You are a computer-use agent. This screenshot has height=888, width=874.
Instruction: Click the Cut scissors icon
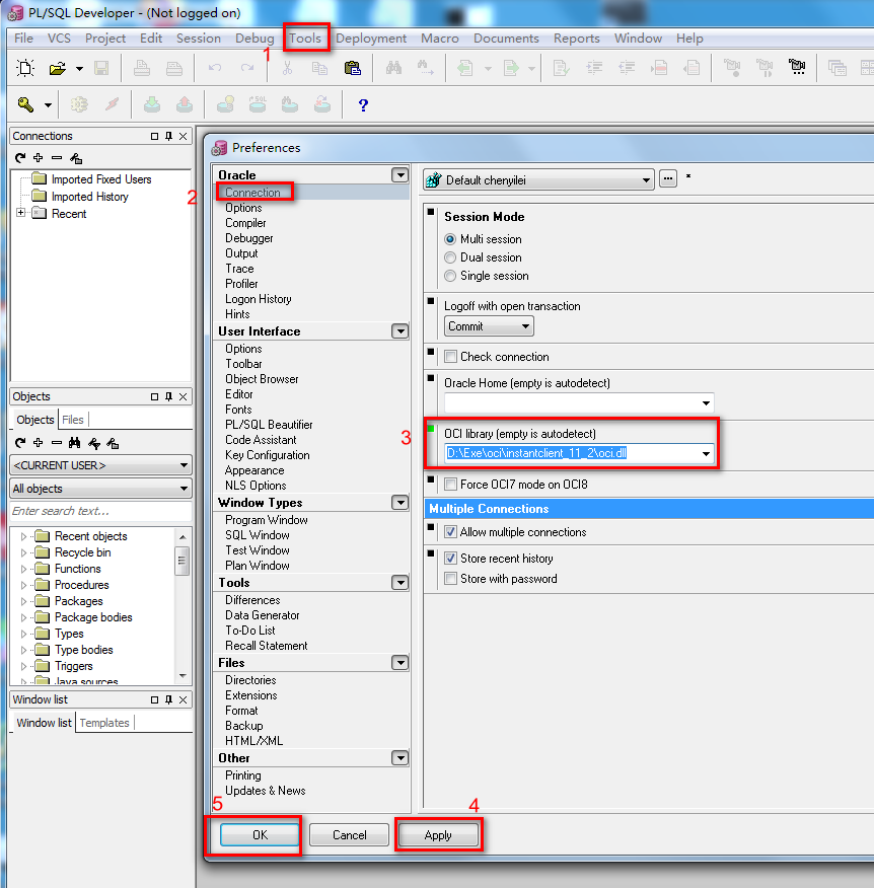pyautogui.click(x=287, y=68)
